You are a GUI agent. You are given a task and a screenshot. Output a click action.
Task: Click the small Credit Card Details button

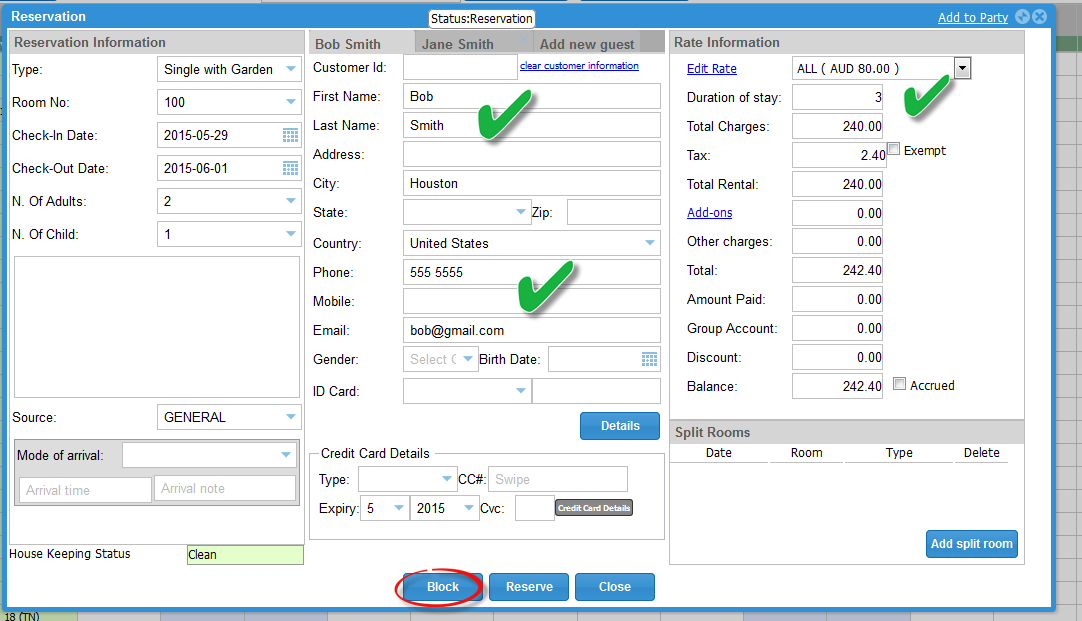tap(594, 508)
